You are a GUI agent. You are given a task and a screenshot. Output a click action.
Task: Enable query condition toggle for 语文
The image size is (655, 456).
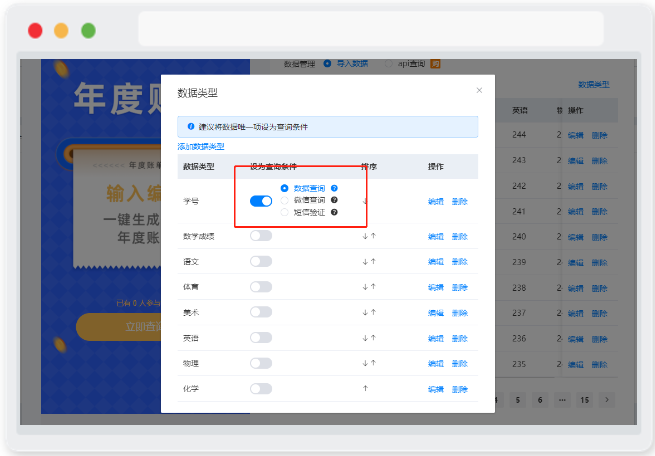click(x=261, y=261)
